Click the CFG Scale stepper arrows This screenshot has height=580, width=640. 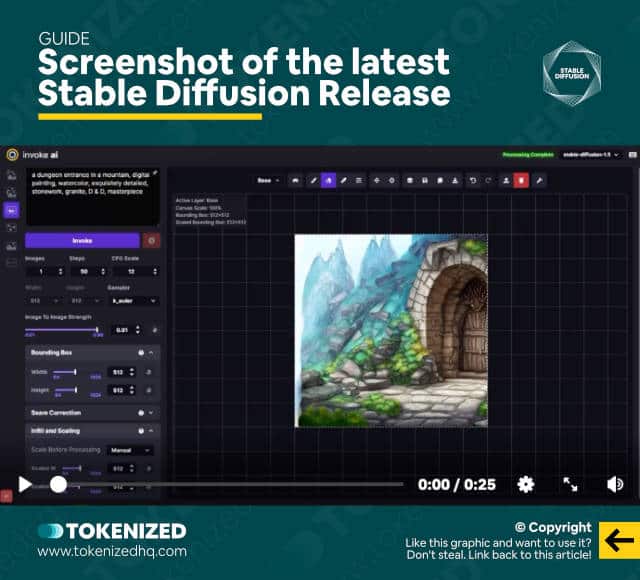click(x=155, y=271)
